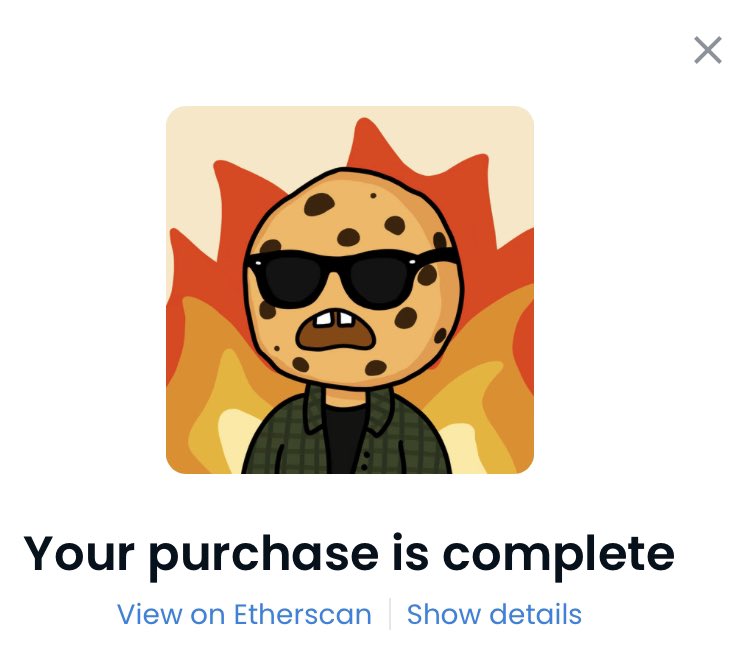Click the Show details link
733x662 pixels.
[494, 614]
